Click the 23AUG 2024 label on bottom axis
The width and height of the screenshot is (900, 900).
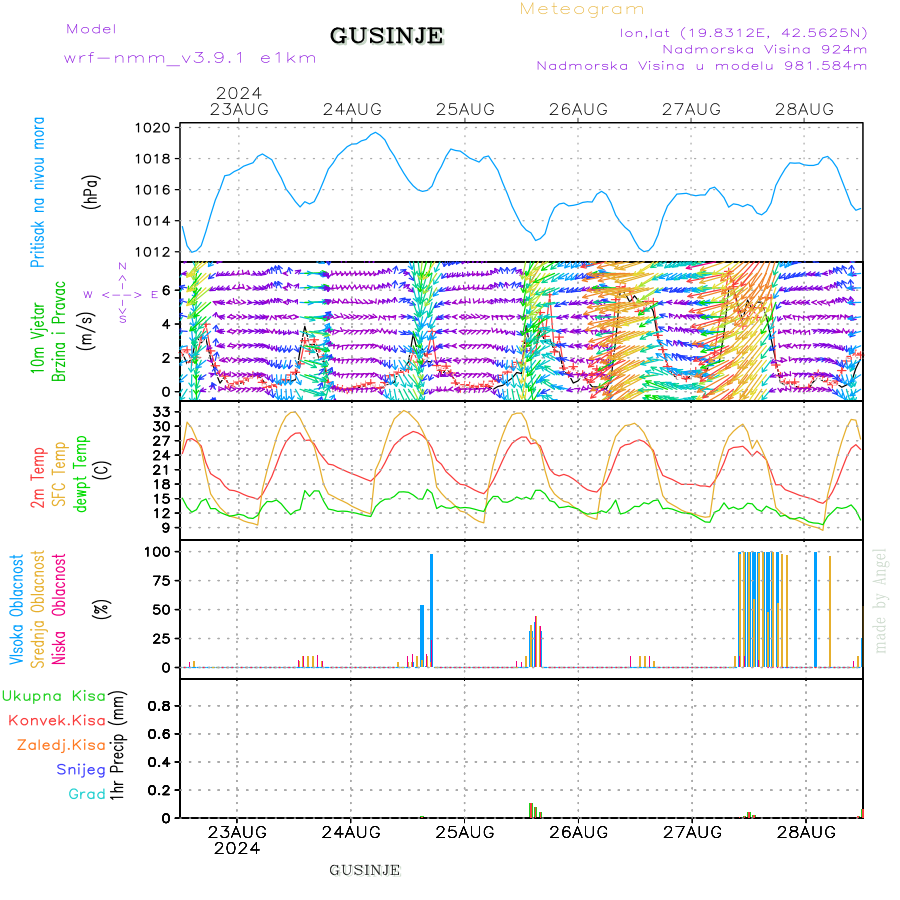point(237,840)
